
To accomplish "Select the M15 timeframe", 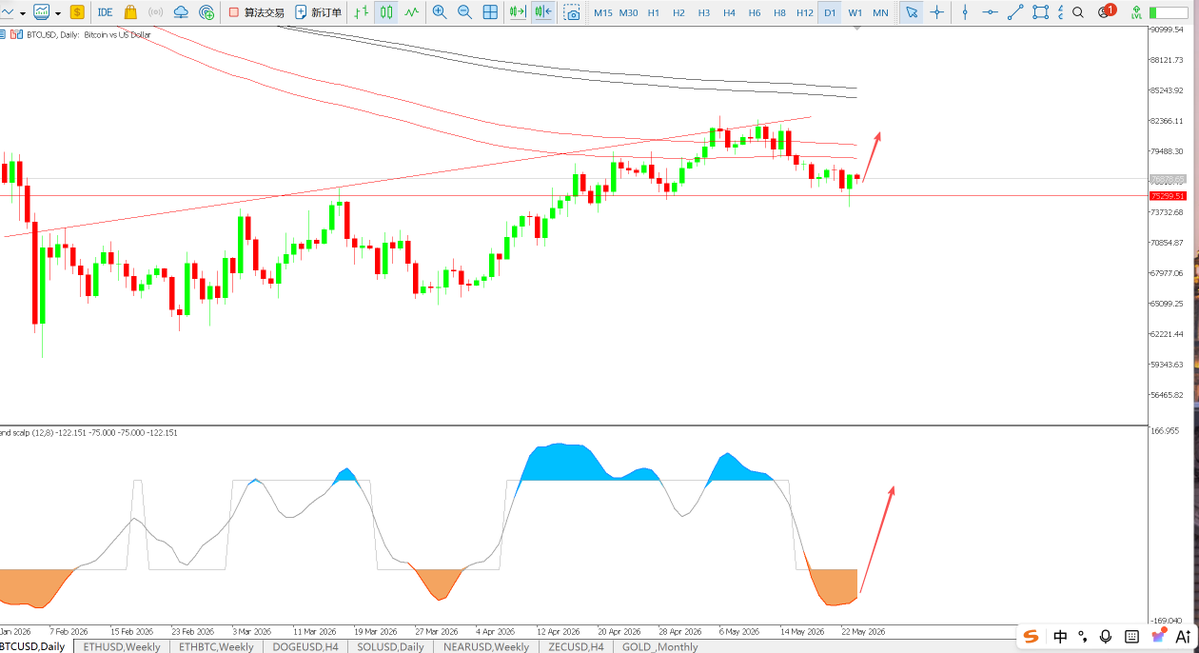I will 603,13.
